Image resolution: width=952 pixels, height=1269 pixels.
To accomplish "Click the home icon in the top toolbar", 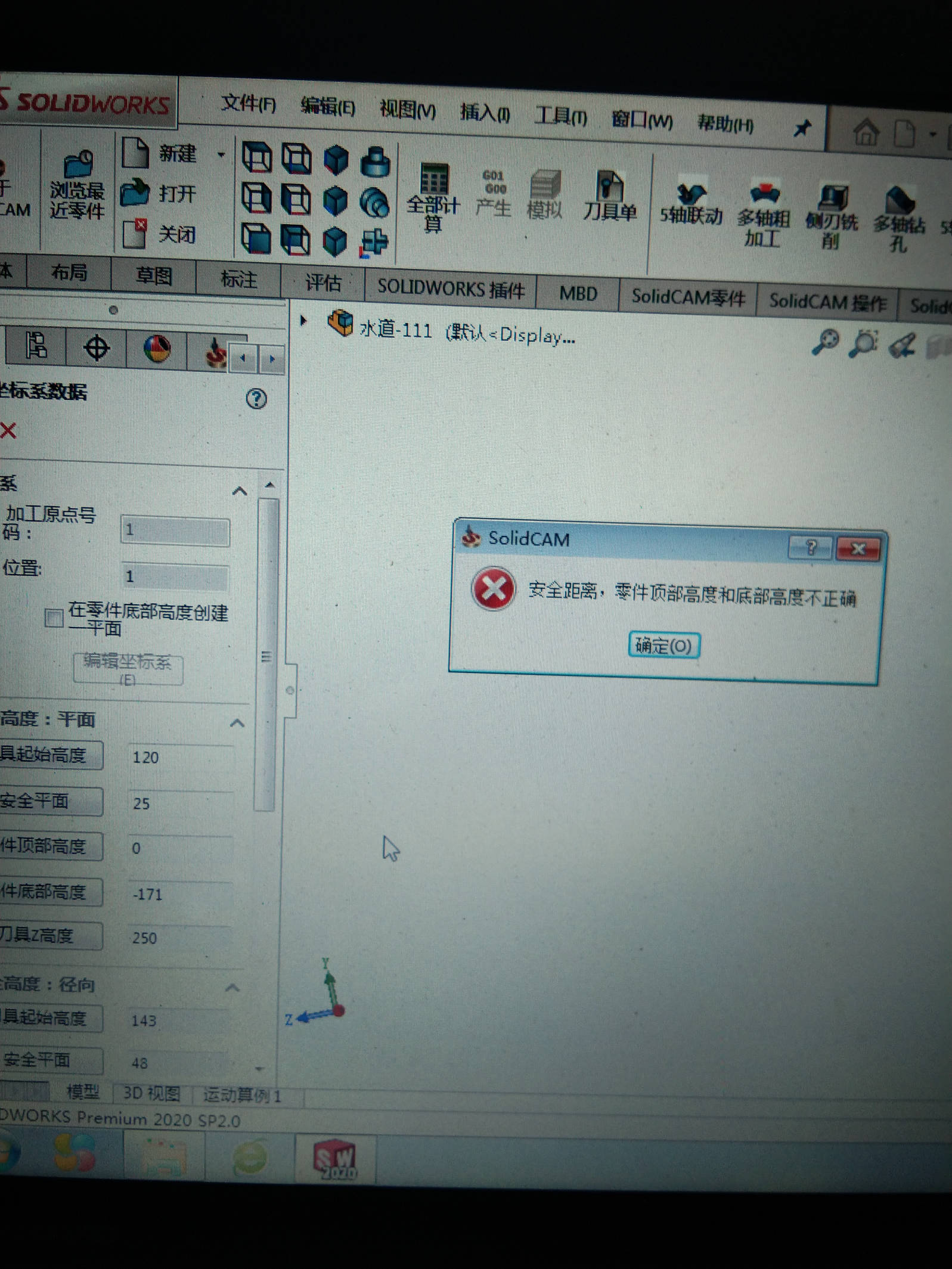I will tap(866, 132).
